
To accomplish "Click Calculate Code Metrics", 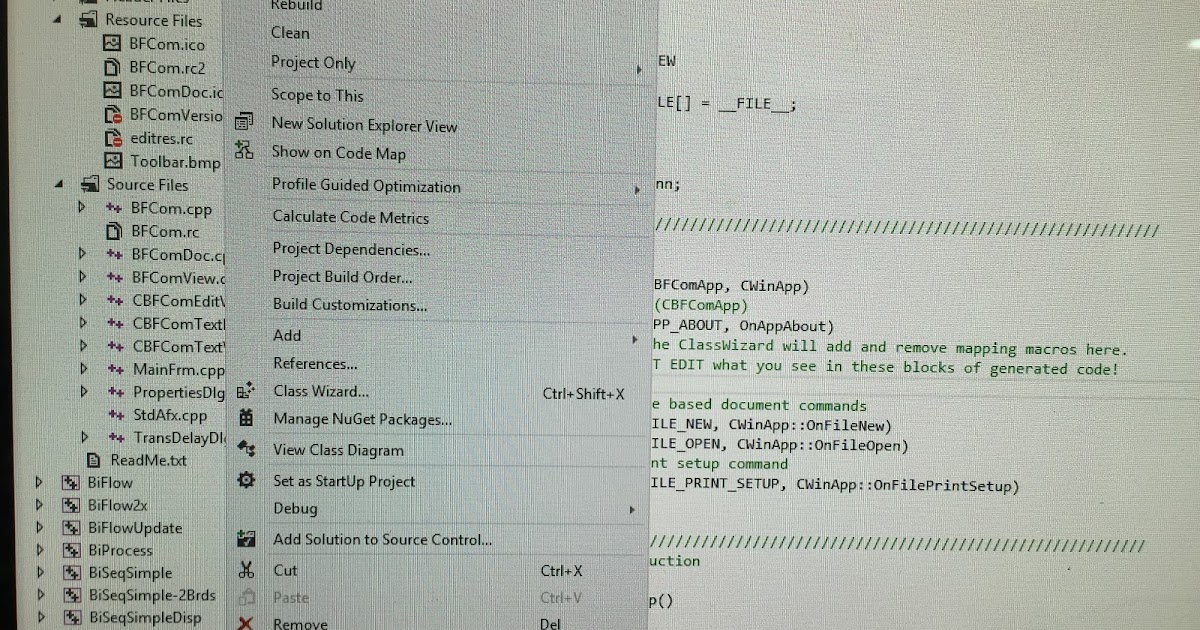I will 340,217.
